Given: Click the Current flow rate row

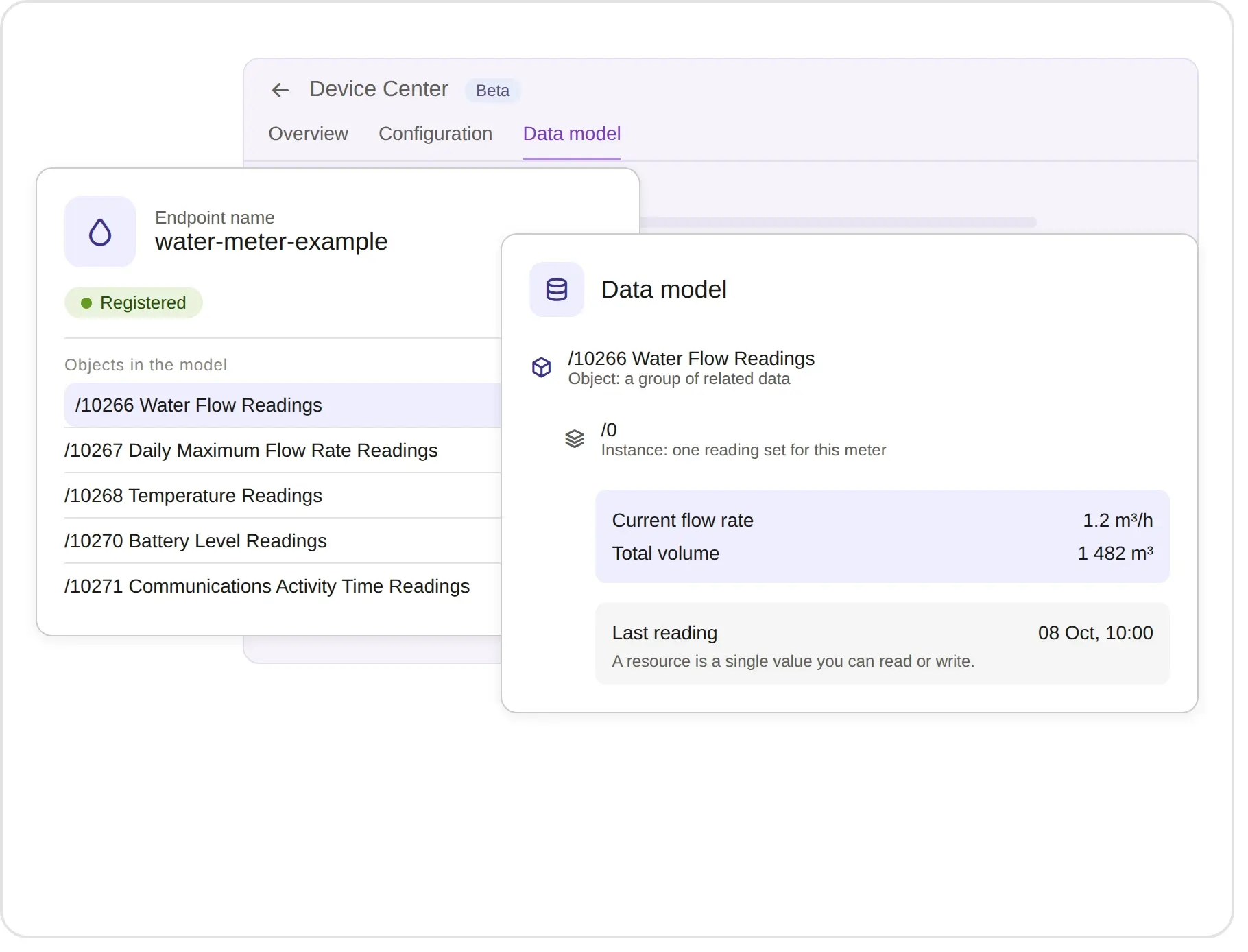Looking at the screenshot, I should [x=883, y=521].
